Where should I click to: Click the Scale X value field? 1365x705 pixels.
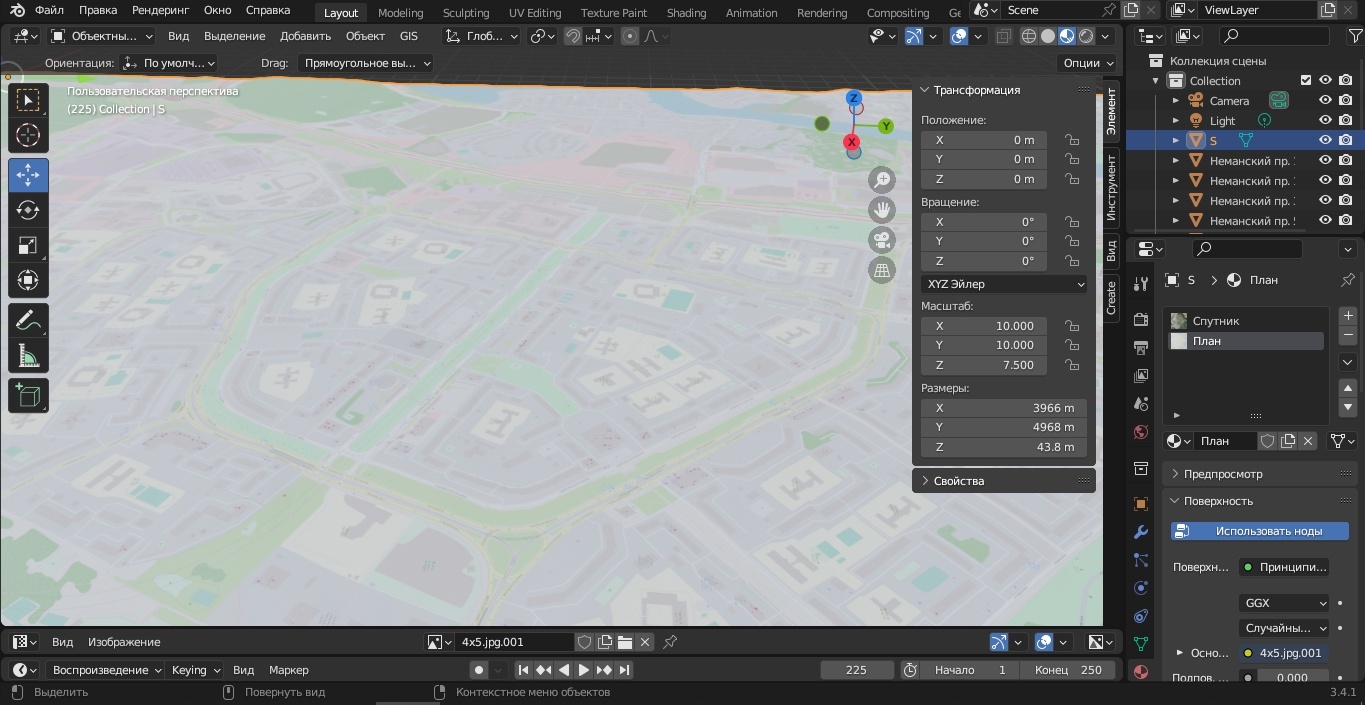pyautogui.click(x=984, y=326)
